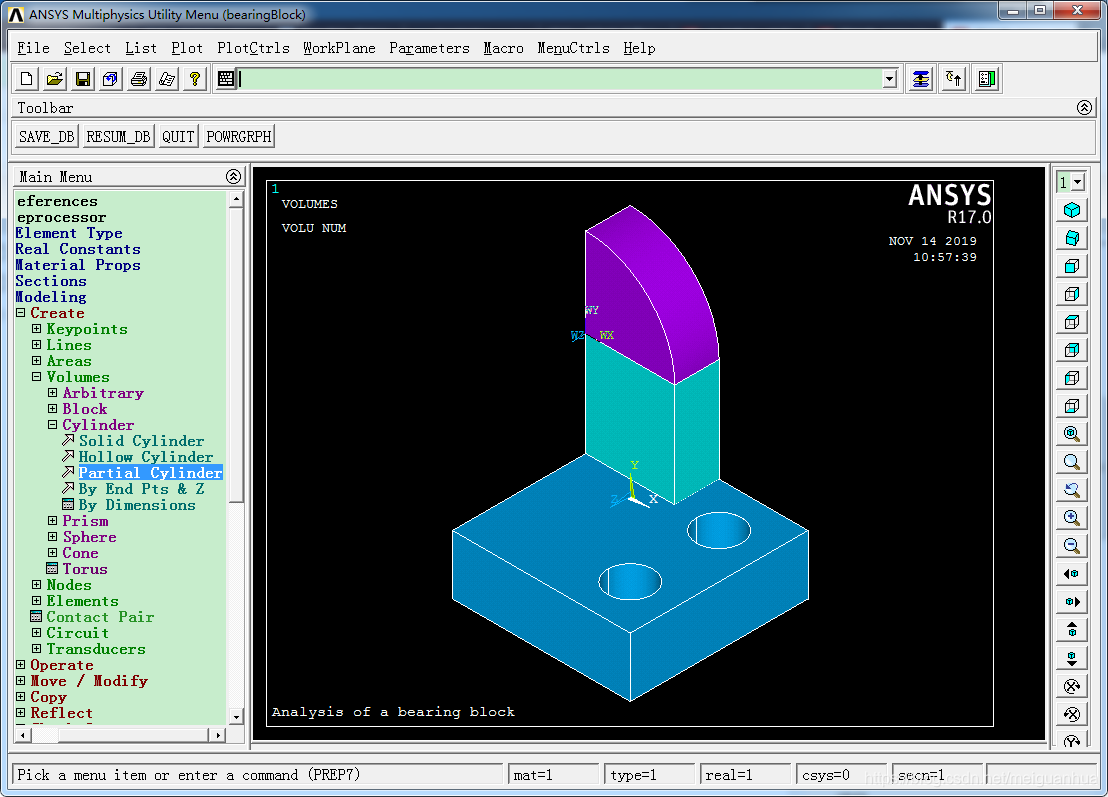
Task: Click Fit View magnifier with cube icon
Action: pyautogui.click(x=1072, y=433)
